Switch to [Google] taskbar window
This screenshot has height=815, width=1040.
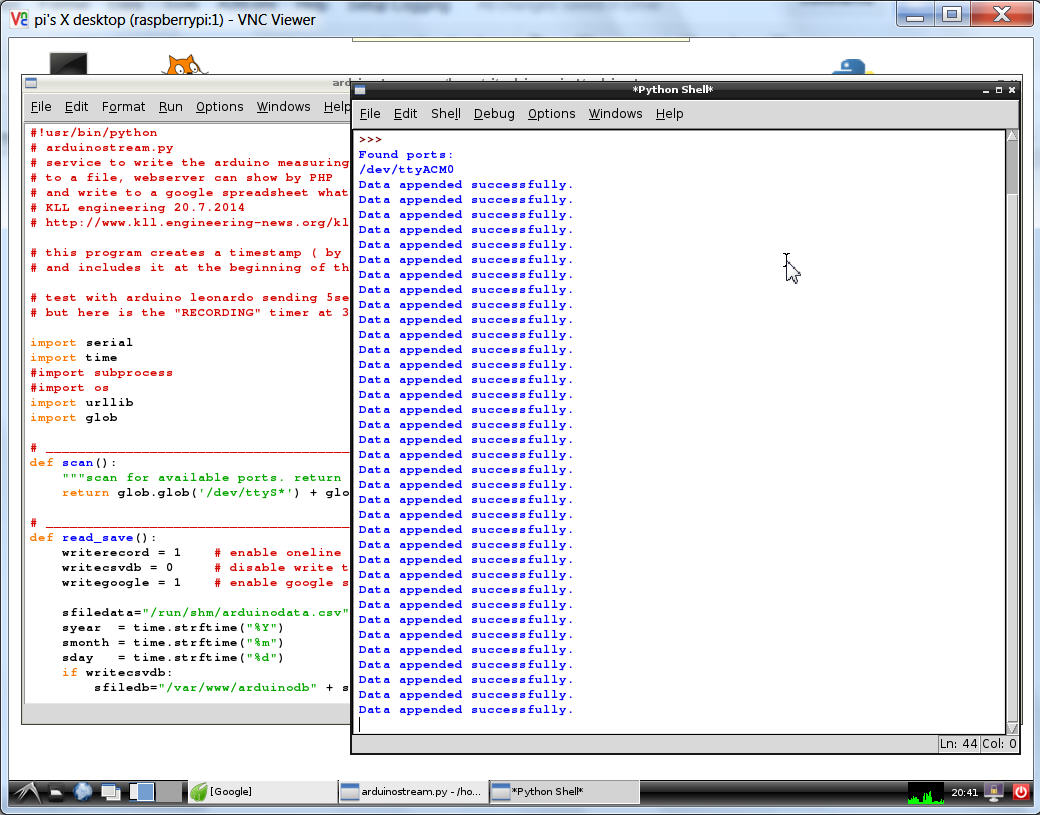coord(260,791)
